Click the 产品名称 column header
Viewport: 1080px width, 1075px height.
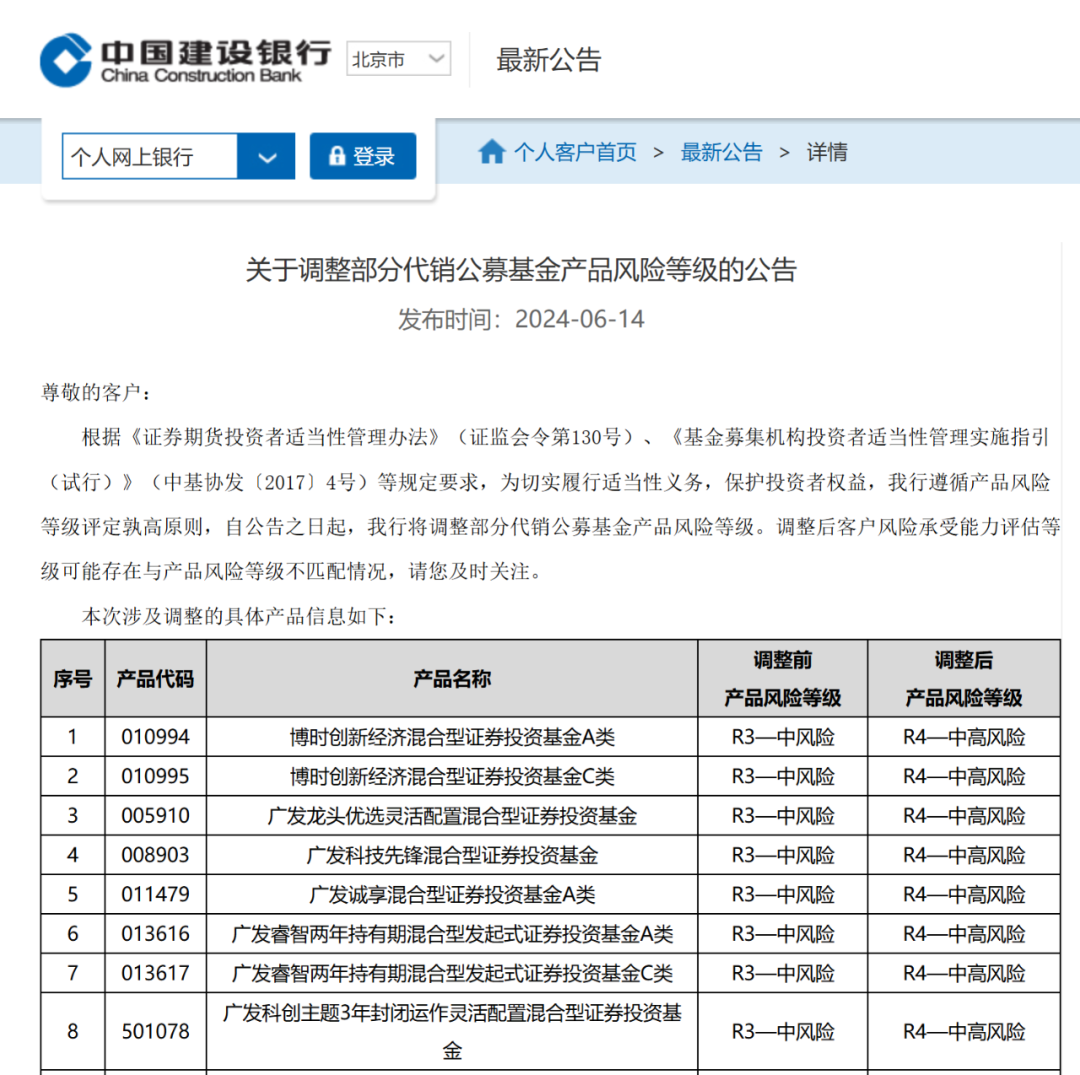[x=452, y=679]
